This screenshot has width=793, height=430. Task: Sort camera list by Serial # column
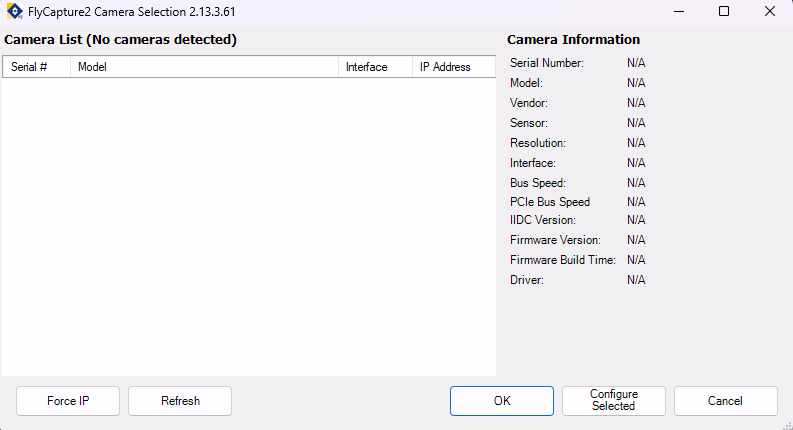[x=36, y=67]
